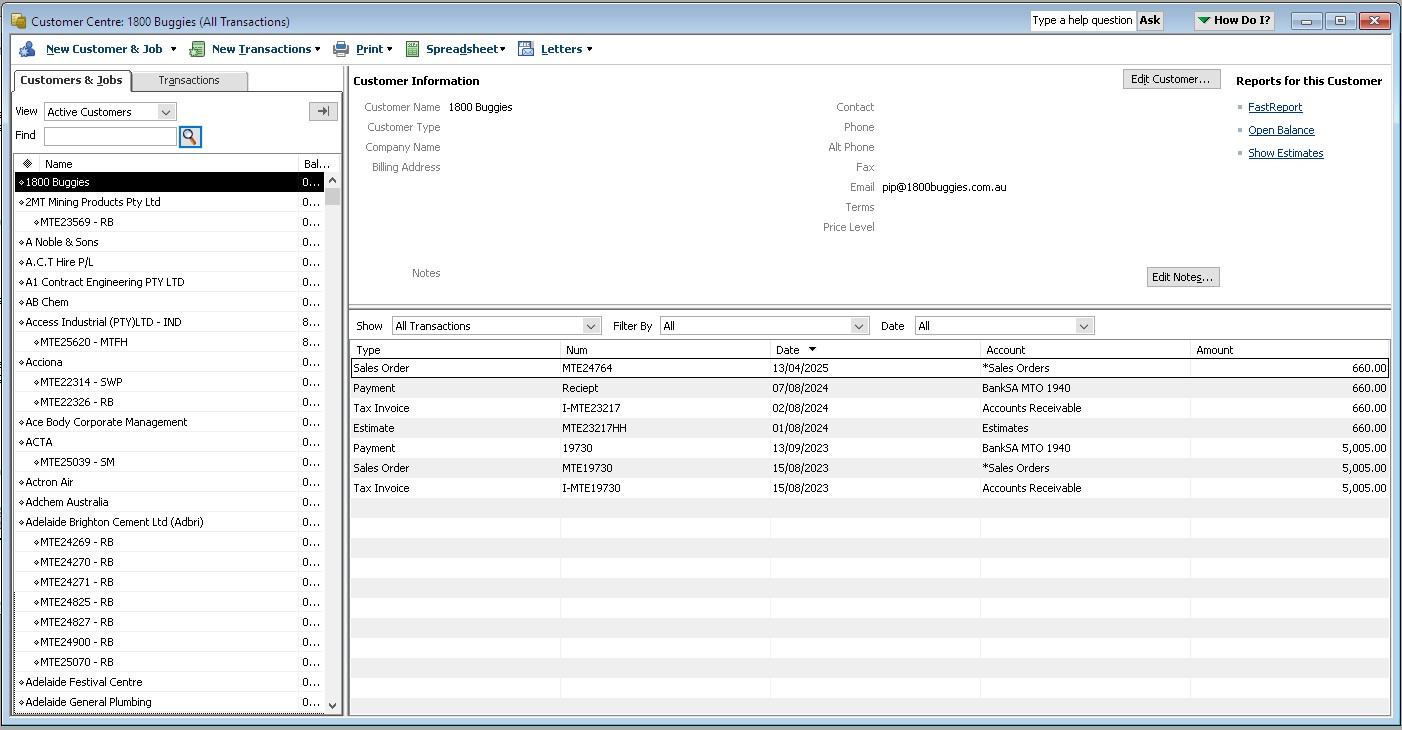
Task: Click the help question input box
Action: [x=1084, y=20]
